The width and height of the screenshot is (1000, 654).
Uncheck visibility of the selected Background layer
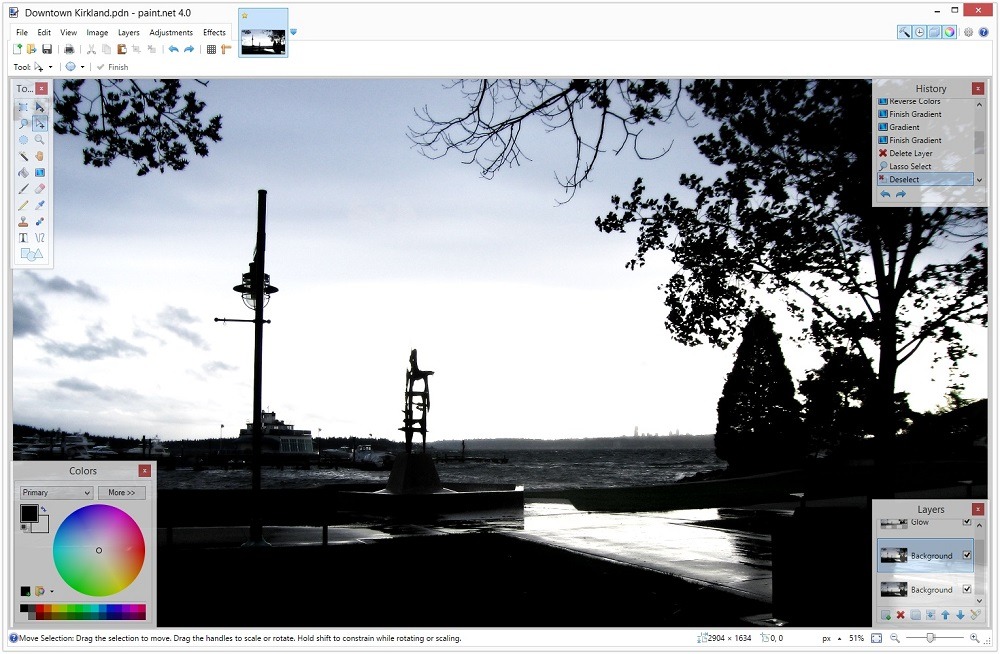coord(966,555)
